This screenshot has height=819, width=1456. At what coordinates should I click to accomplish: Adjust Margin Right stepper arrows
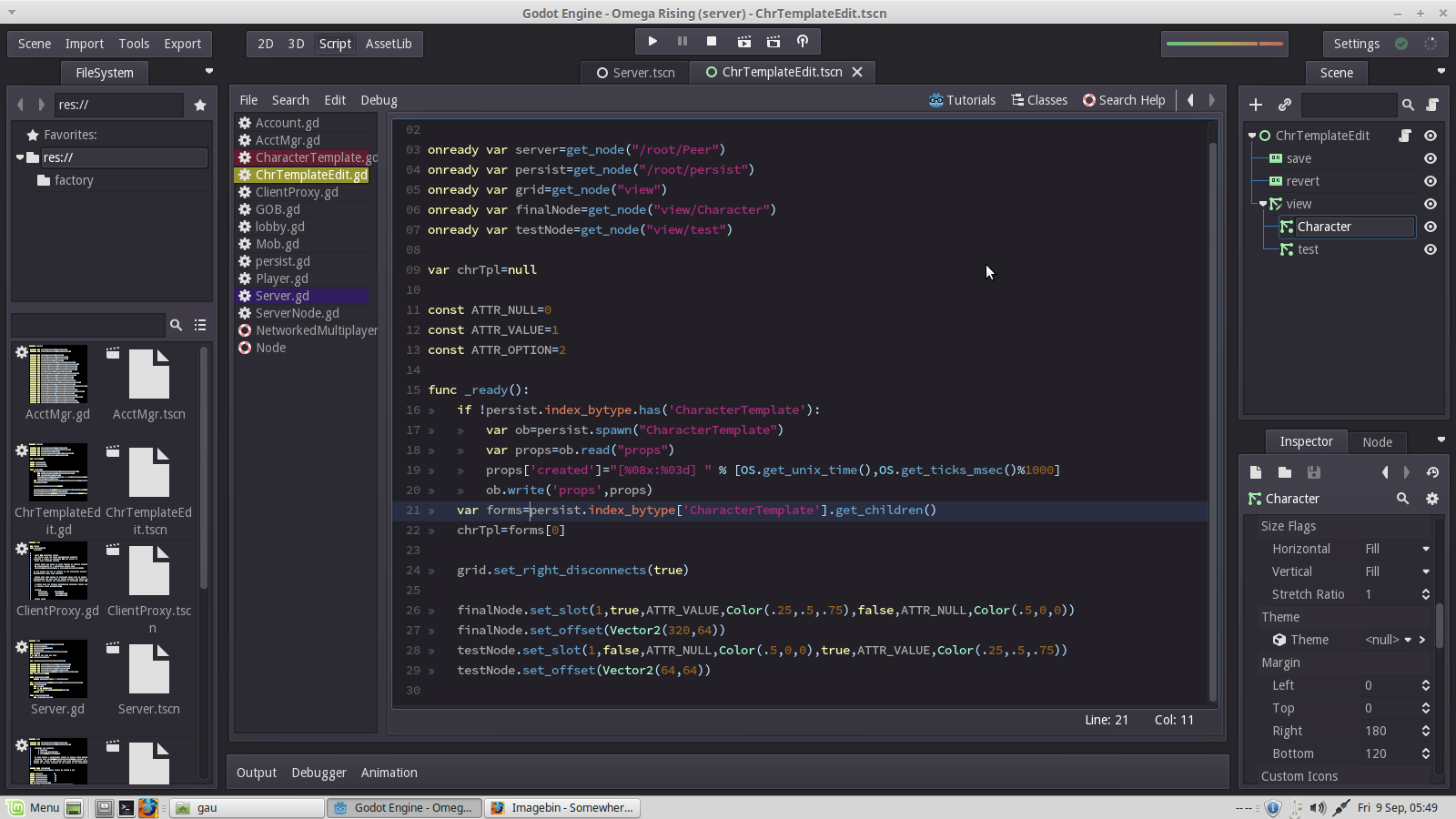1426,731
